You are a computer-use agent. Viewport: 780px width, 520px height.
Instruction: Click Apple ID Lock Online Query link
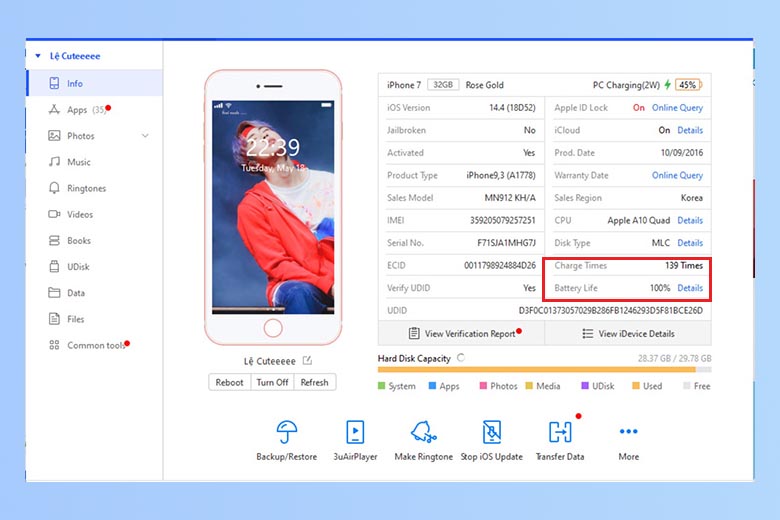[x=677, y=108]
